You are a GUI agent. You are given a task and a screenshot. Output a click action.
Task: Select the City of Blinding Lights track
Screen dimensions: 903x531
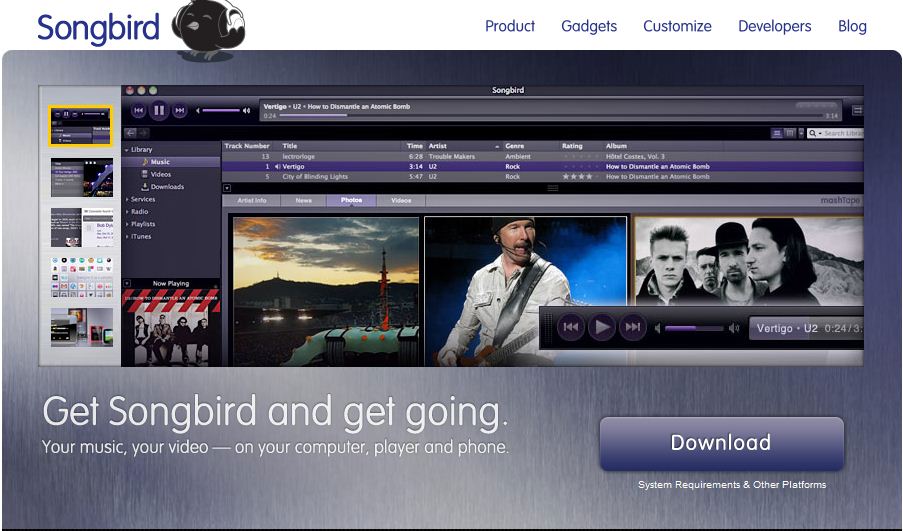(542, 177)
